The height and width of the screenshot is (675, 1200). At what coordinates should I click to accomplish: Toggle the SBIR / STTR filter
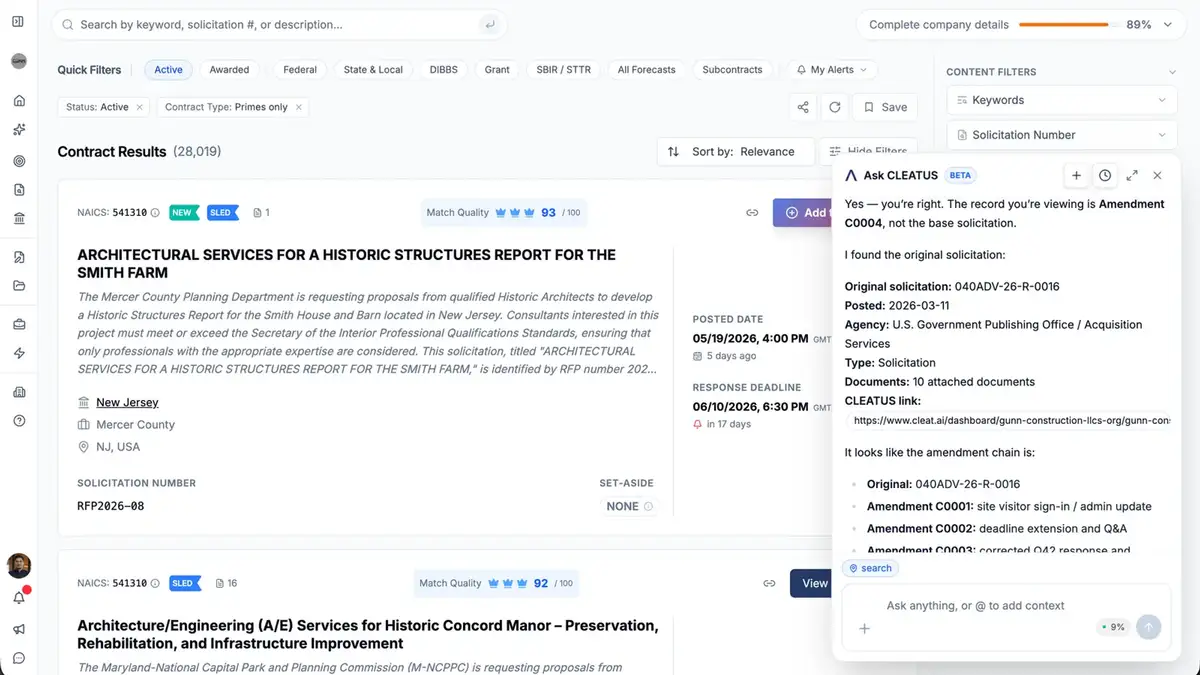click(564, 70)
